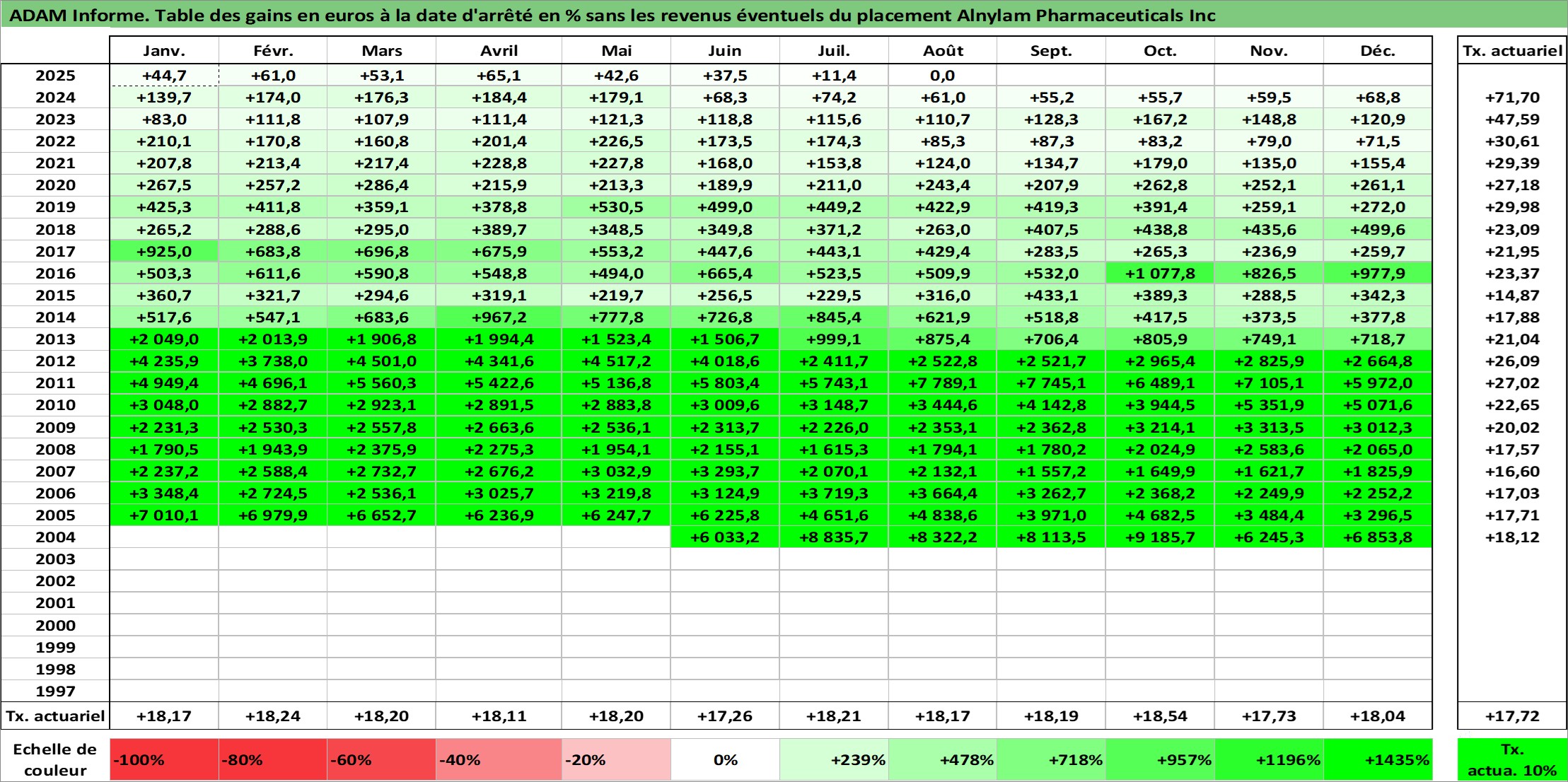Click cell +9 185,7 in 2004 row
This screenshot has width=1568, height=782.
click(x=1160, y=537)
